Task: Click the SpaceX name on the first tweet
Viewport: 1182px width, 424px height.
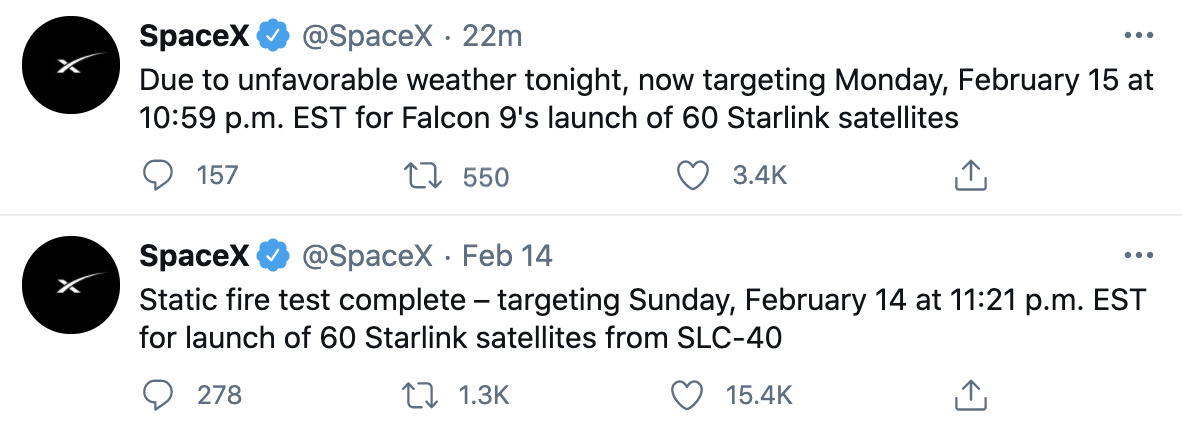Action: coord(195,37)
